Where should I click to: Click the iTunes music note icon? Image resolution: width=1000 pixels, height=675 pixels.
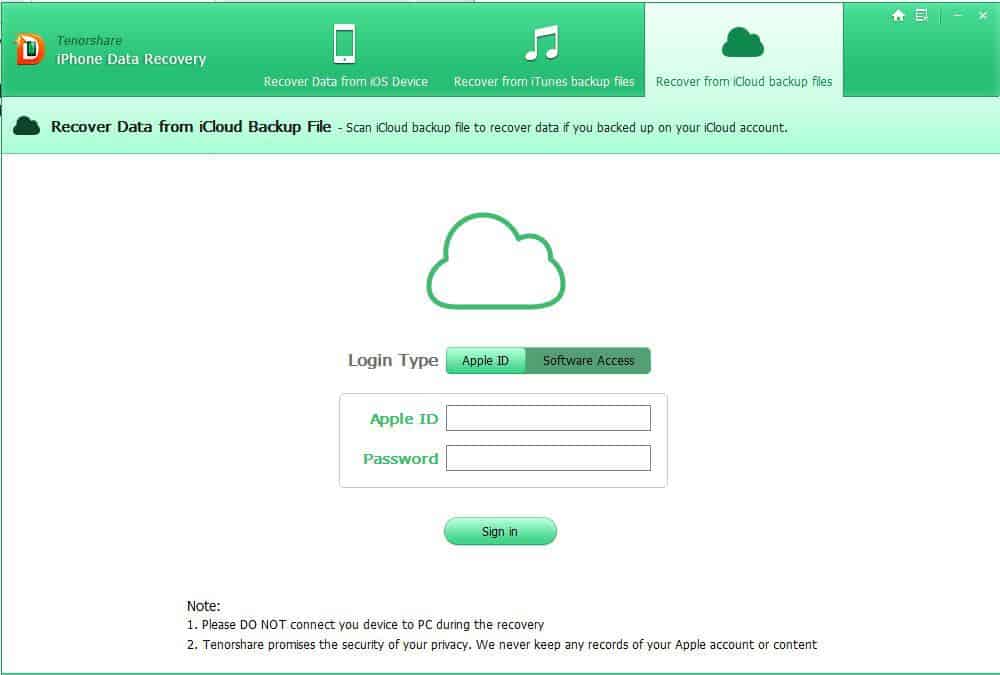point(542,43)
